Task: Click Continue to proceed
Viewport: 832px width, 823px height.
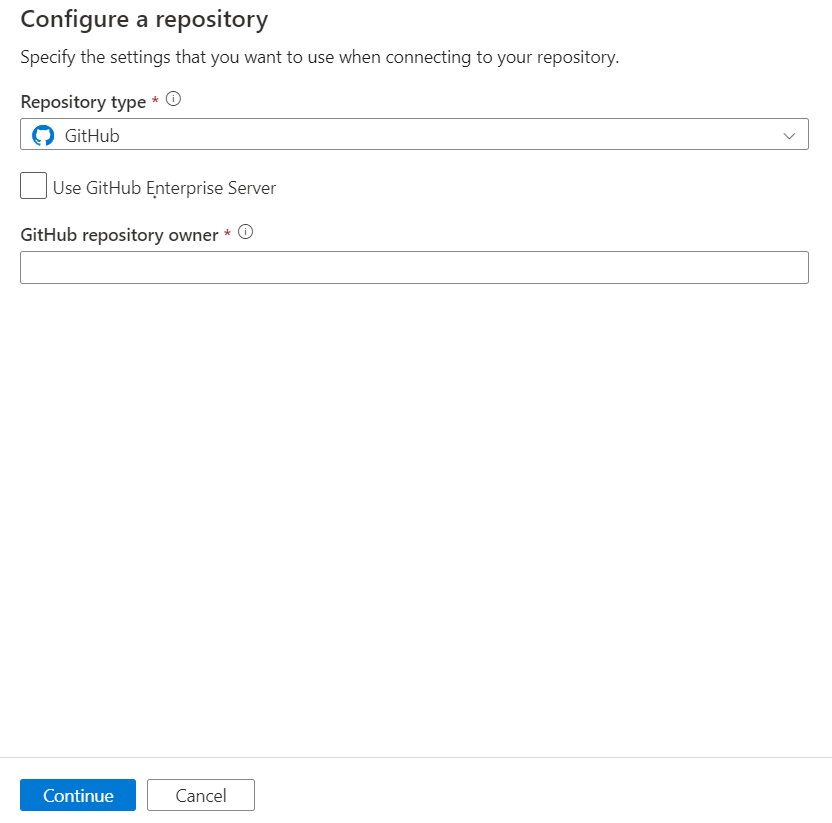Action: (x=77, y=795)
